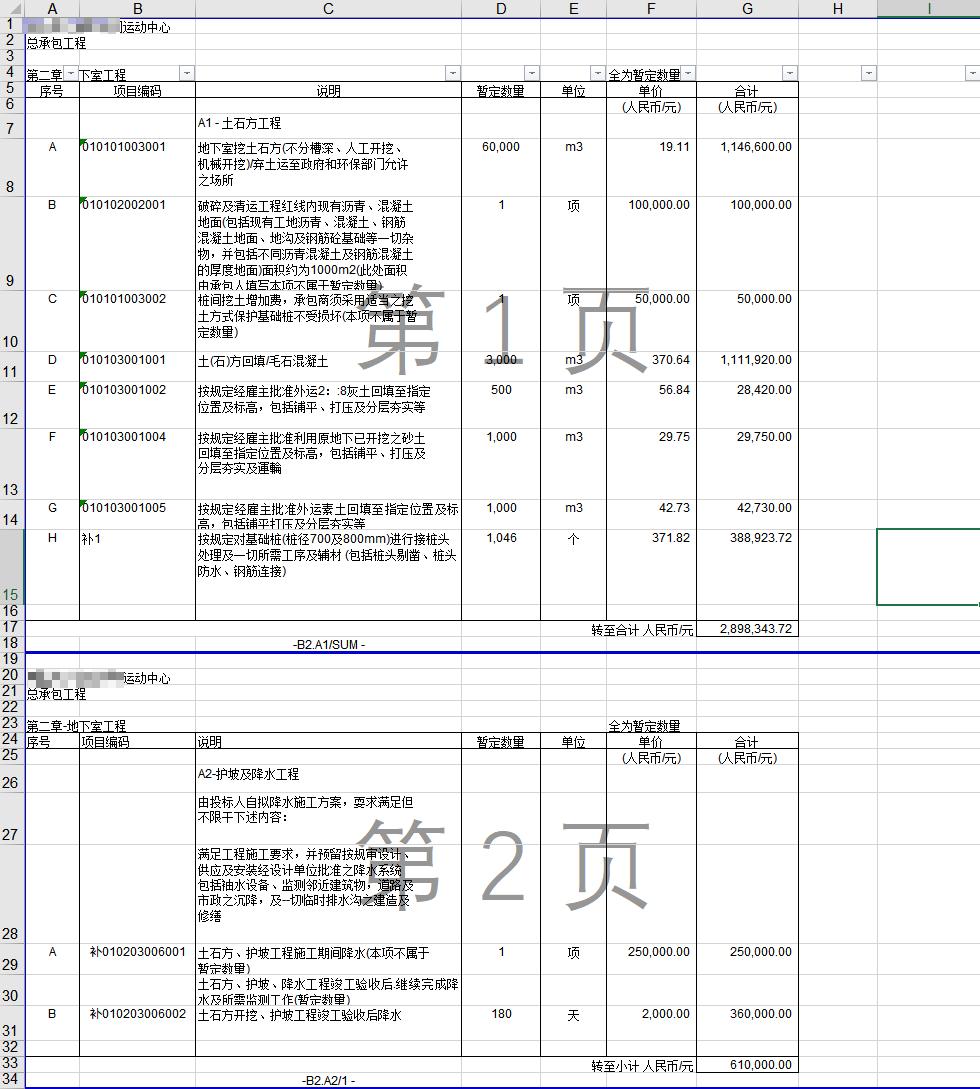Image resolution: width=980 pixels, height=1089 pixels.
Task: Select row 15 by clicking its row number
Action: point(10,593)
